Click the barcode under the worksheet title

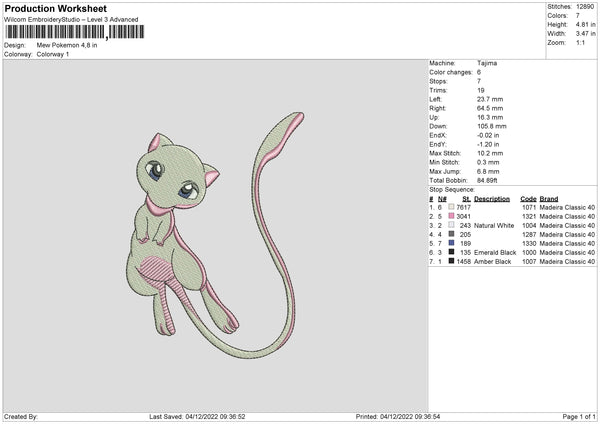[x=75, y=32]
